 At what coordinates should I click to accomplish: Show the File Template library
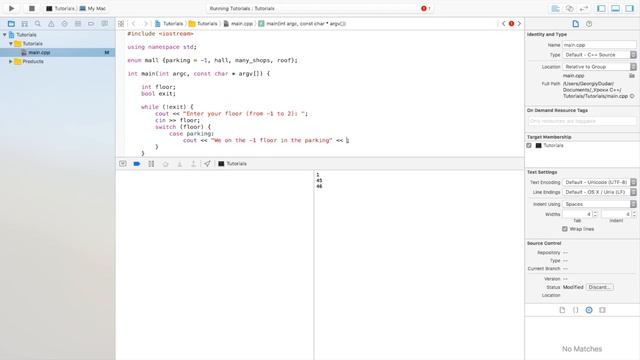click(x=562, y=310)
